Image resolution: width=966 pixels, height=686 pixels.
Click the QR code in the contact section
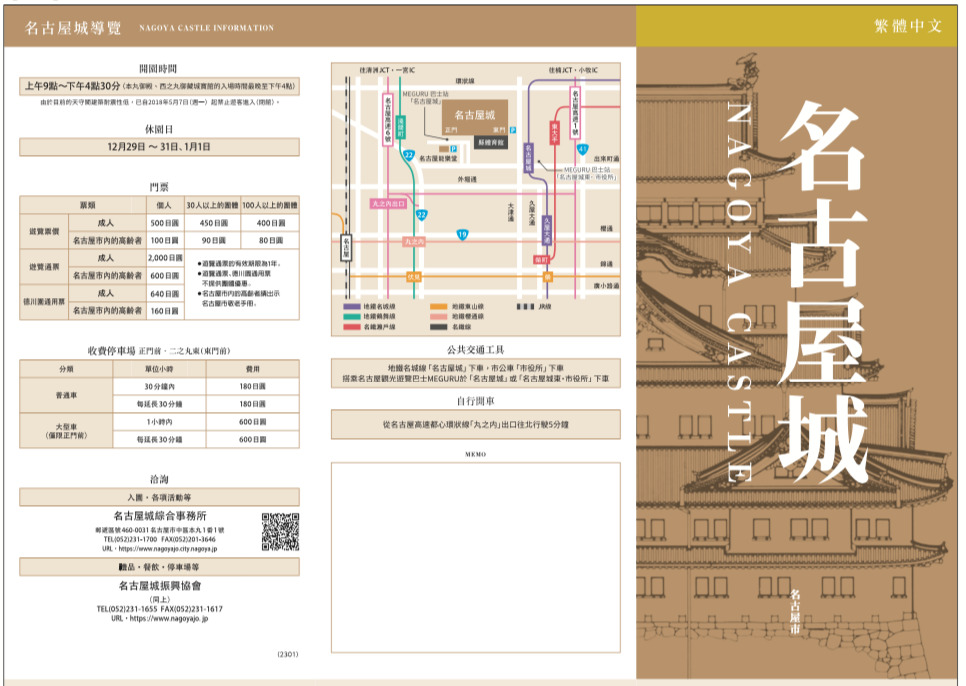280,532
